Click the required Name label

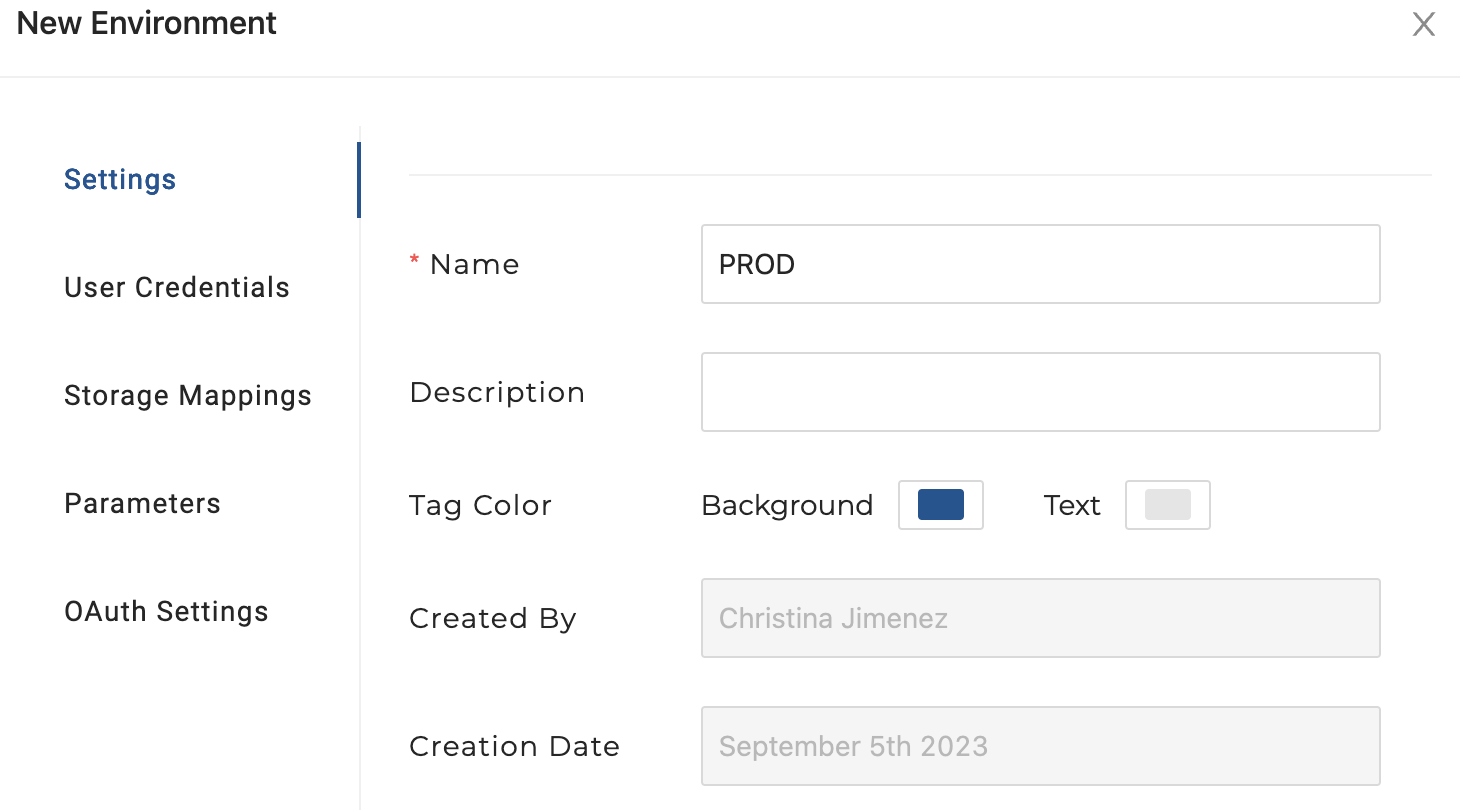(x=474, y=265)
